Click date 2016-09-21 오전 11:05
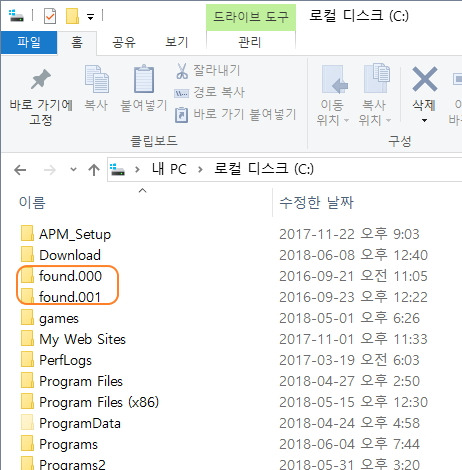The width and height of the screenshot is (462, 470). click(x=353, y=276)
